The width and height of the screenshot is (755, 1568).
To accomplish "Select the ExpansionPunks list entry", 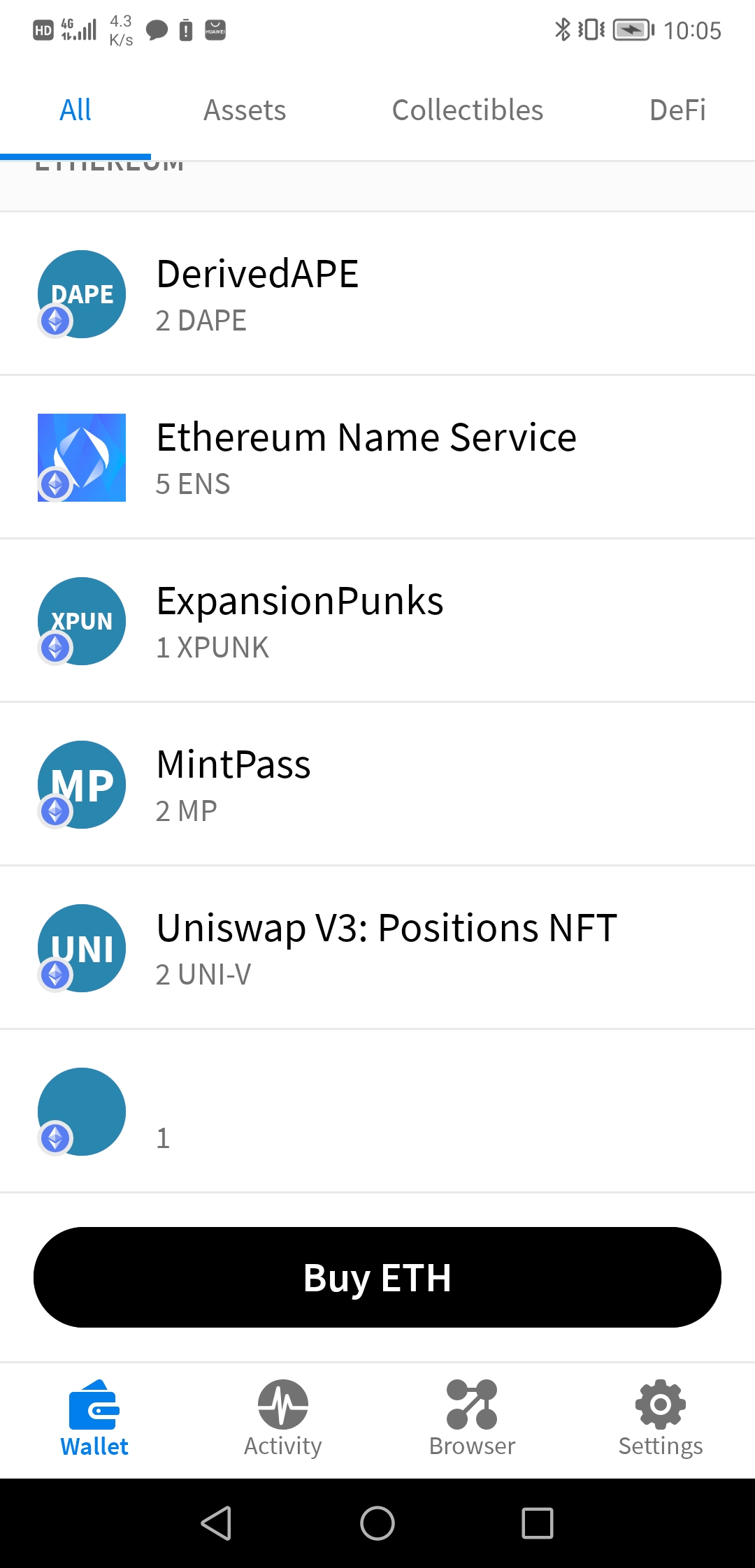I will point(377,620).
